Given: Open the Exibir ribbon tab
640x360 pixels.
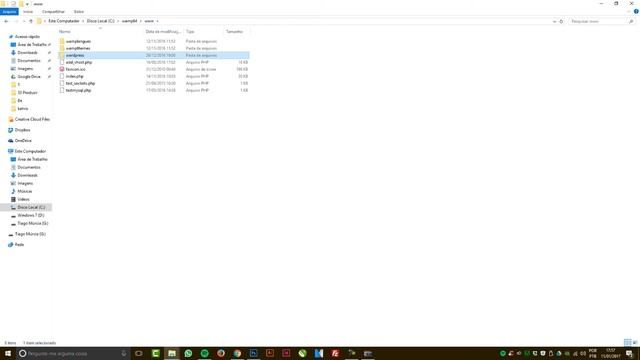Looking at the screenshot, I should [79, 12].
